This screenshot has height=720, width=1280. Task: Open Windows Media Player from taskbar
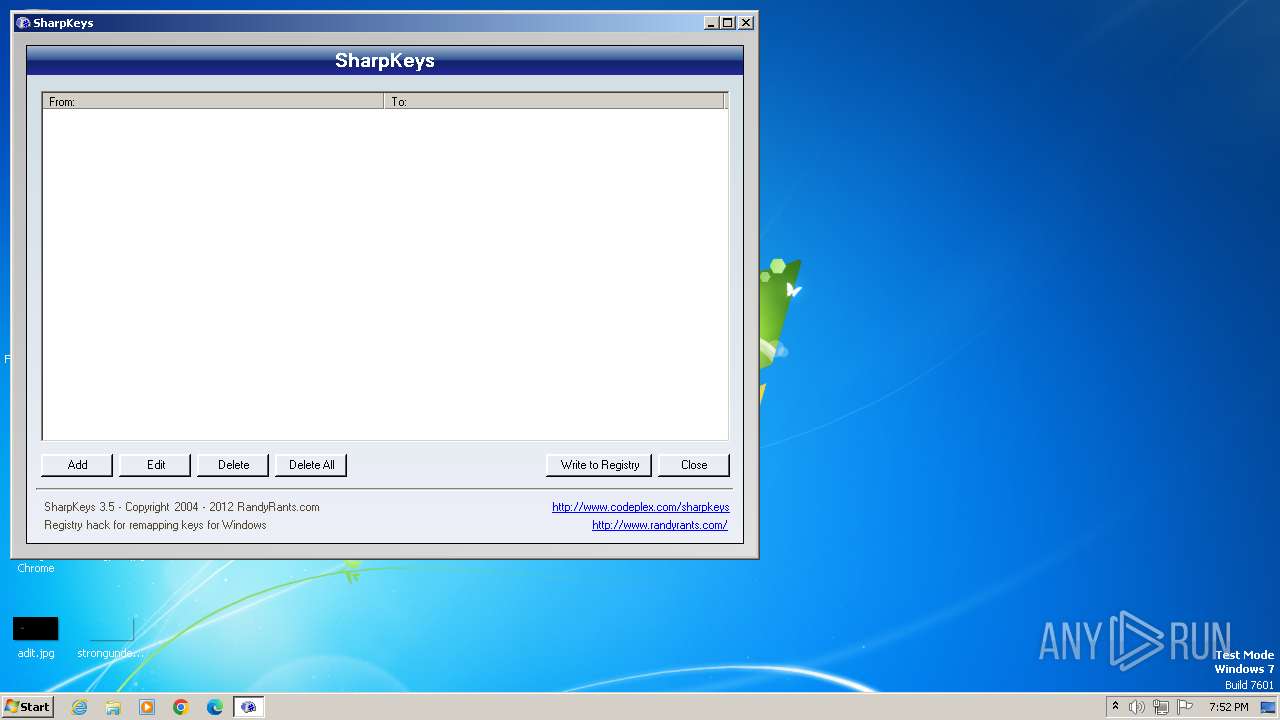tap(147, 707)
